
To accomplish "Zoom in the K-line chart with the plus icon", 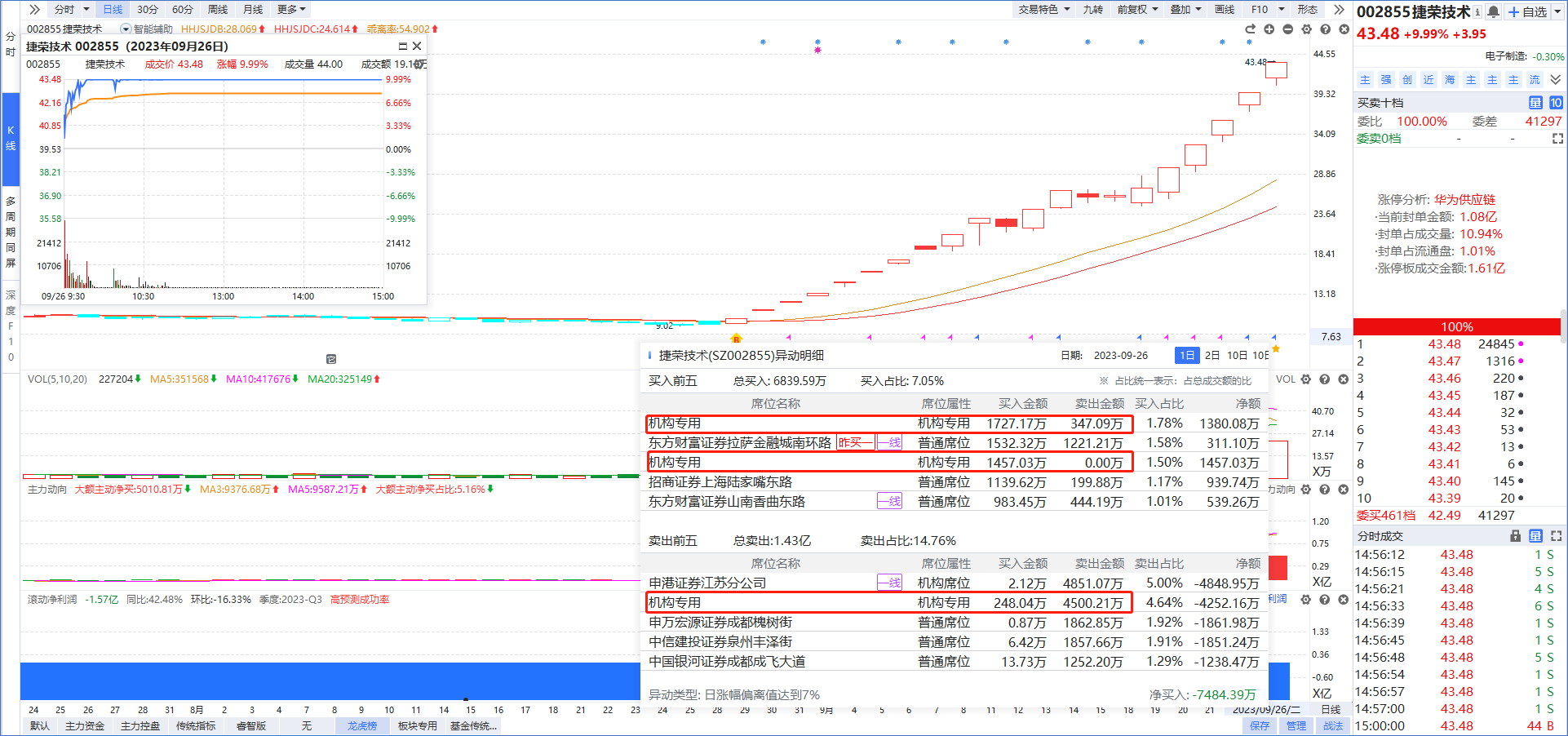I will click(x=1269, y=29).
